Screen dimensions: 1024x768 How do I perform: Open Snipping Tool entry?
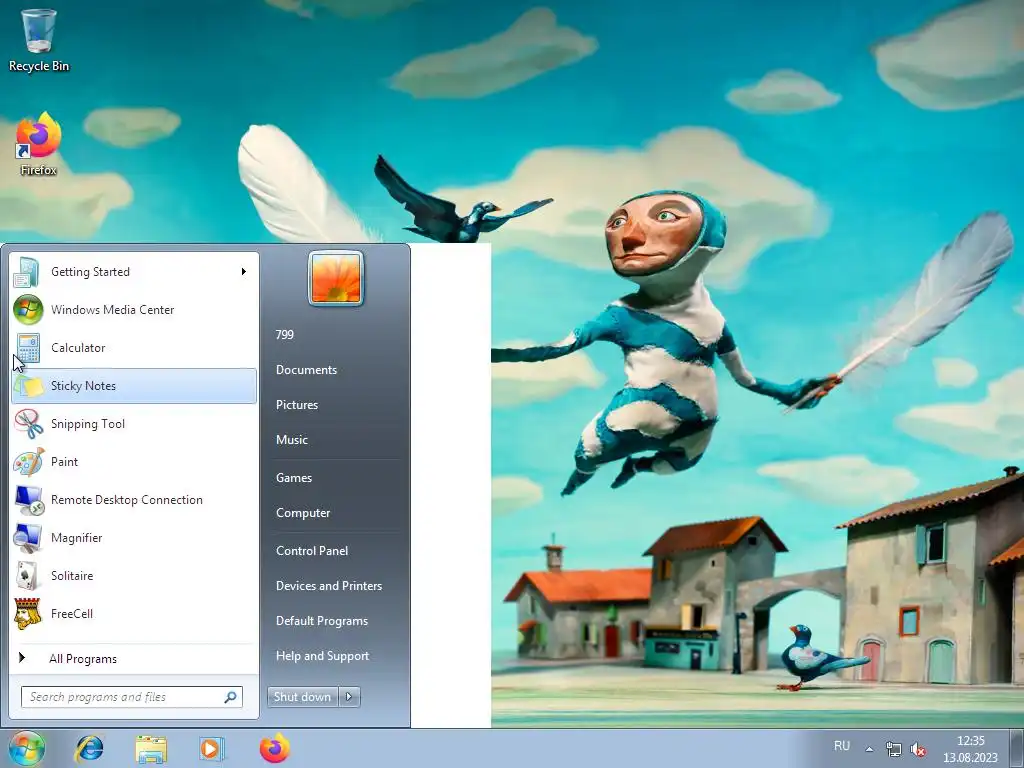134,424
